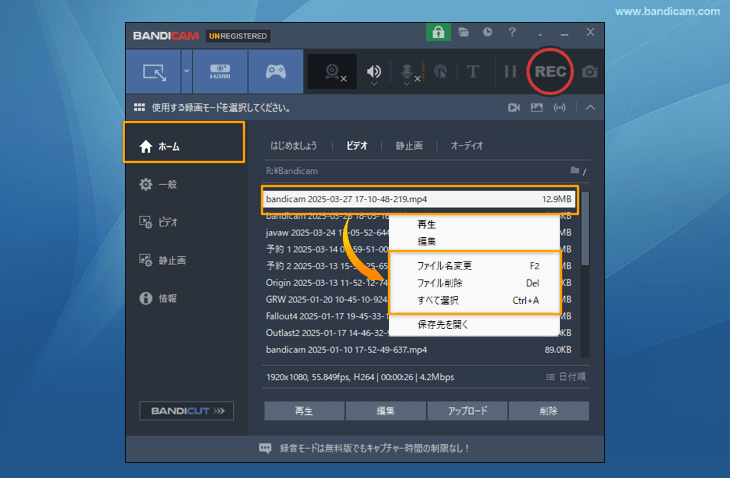Click the file list vertical scrollbar
730x478 pixels.
click(585, 230)
